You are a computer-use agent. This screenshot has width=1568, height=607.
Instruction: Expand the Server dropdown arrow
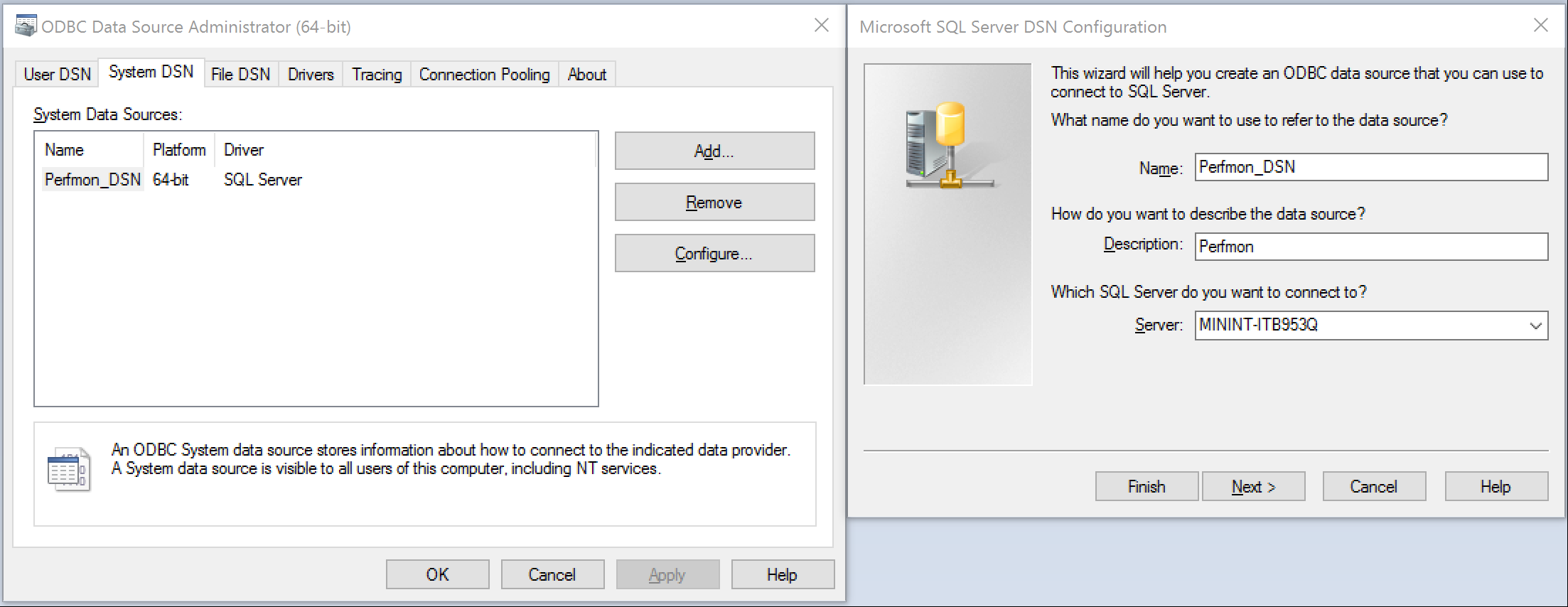(1535, 326)
